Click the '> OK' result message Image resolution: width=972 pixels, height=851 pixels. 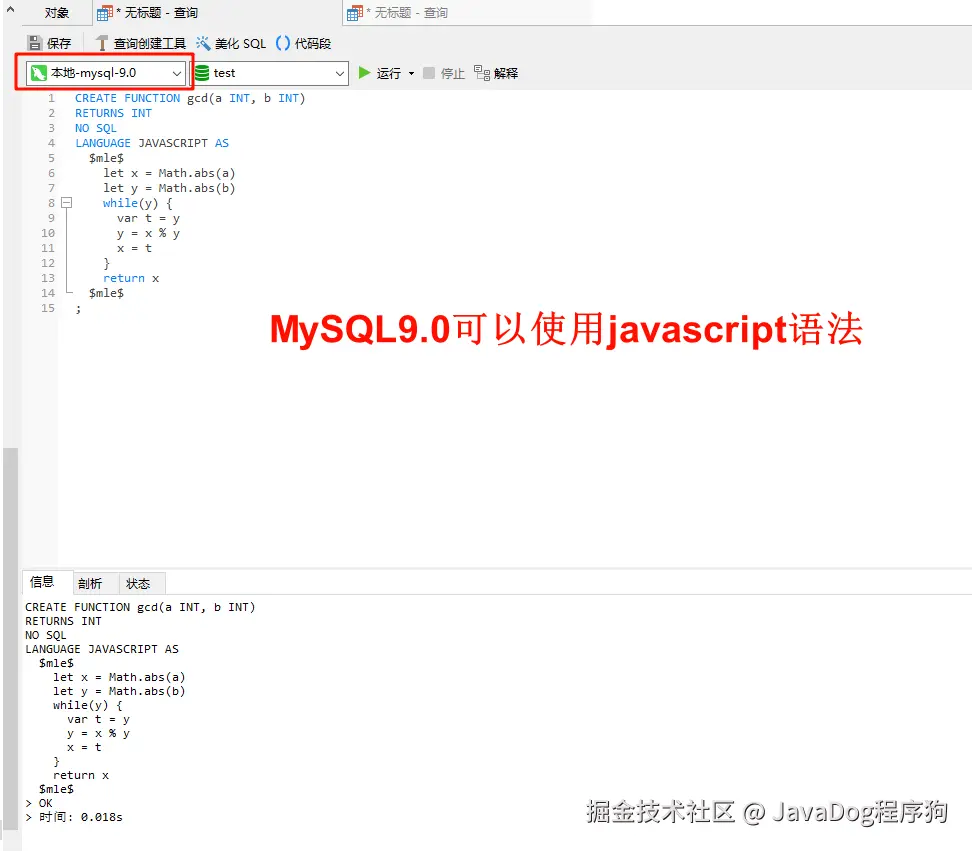pyautogui.click(x=39, y=803)
